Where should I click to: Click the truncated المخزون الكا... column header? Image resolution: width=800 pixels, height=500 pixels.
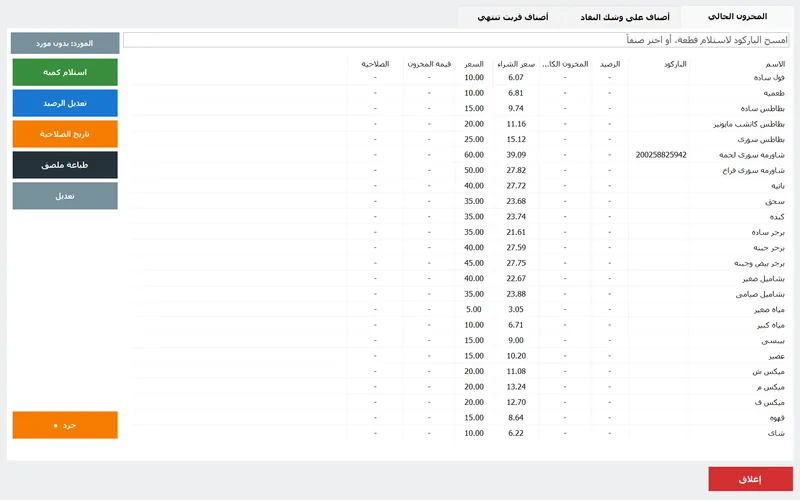(565, 64)
